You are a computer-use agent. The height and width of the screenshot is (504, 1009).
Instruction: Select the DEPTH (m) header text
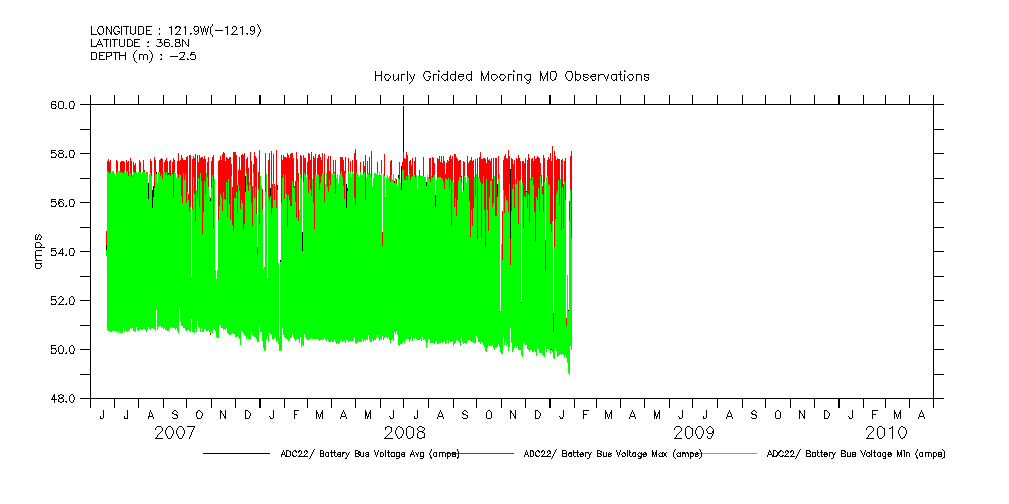pyautogui.click(x=143, y=56)
